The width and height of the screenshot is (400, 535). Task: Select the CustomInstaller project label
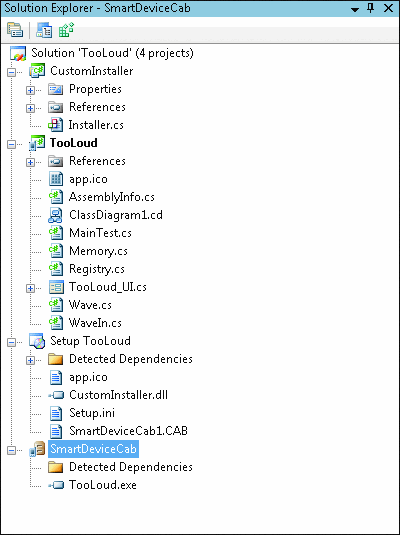[x=91, y=71]
